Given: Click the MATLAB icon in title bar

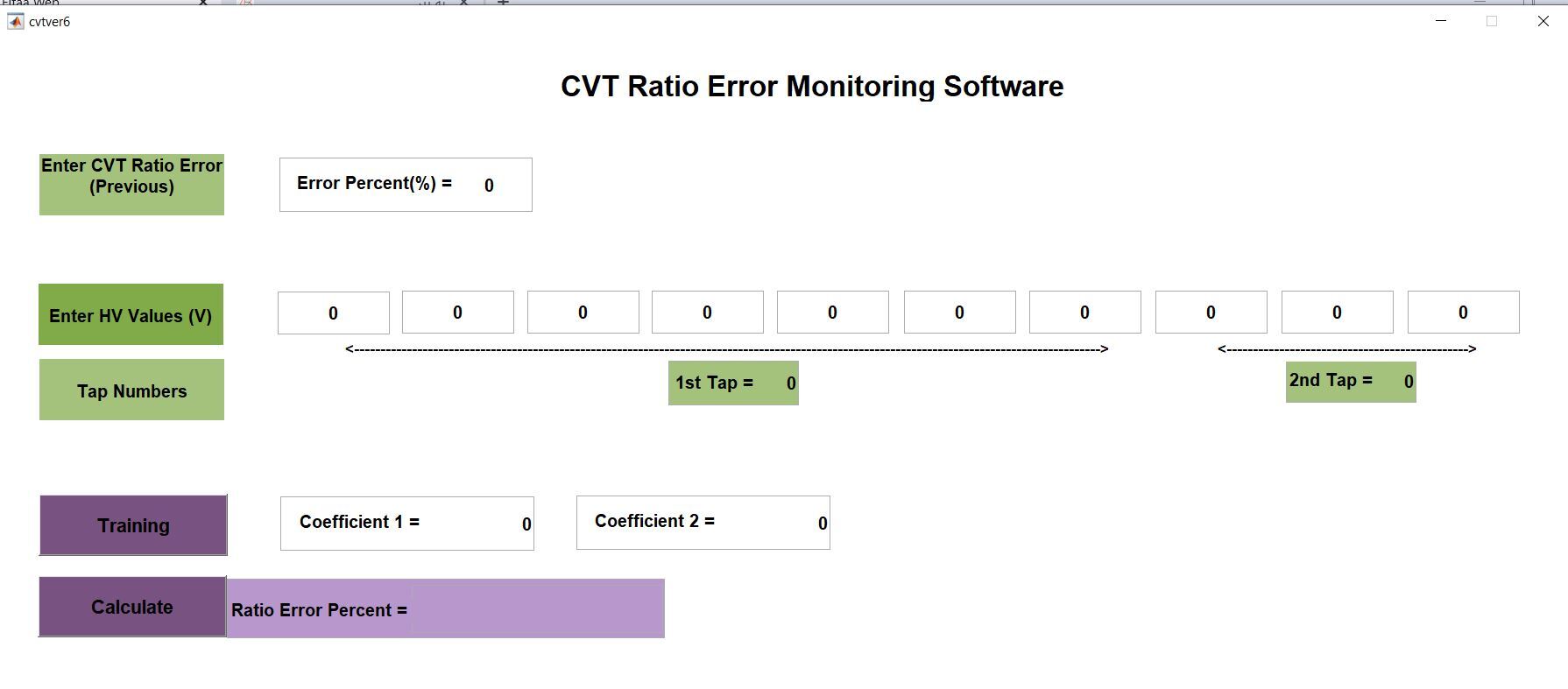Looking at the screenshot, I should (16, 22).
